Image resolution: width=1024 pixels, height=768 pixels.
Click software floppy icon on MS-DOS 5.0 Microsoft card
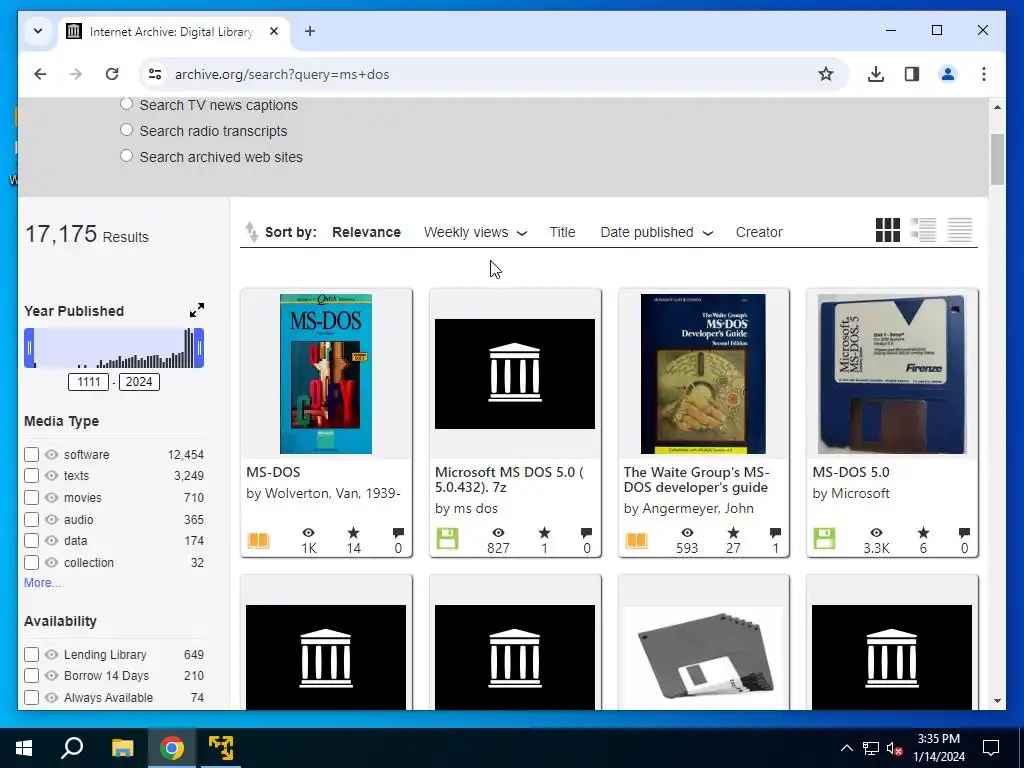tap(824, 539)
